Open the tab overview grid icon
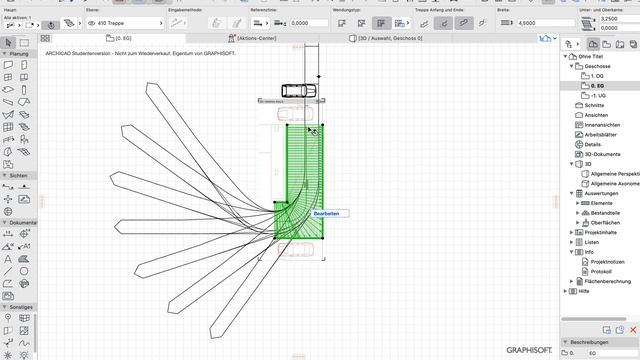640x360 pixels. tap(45, 38)
